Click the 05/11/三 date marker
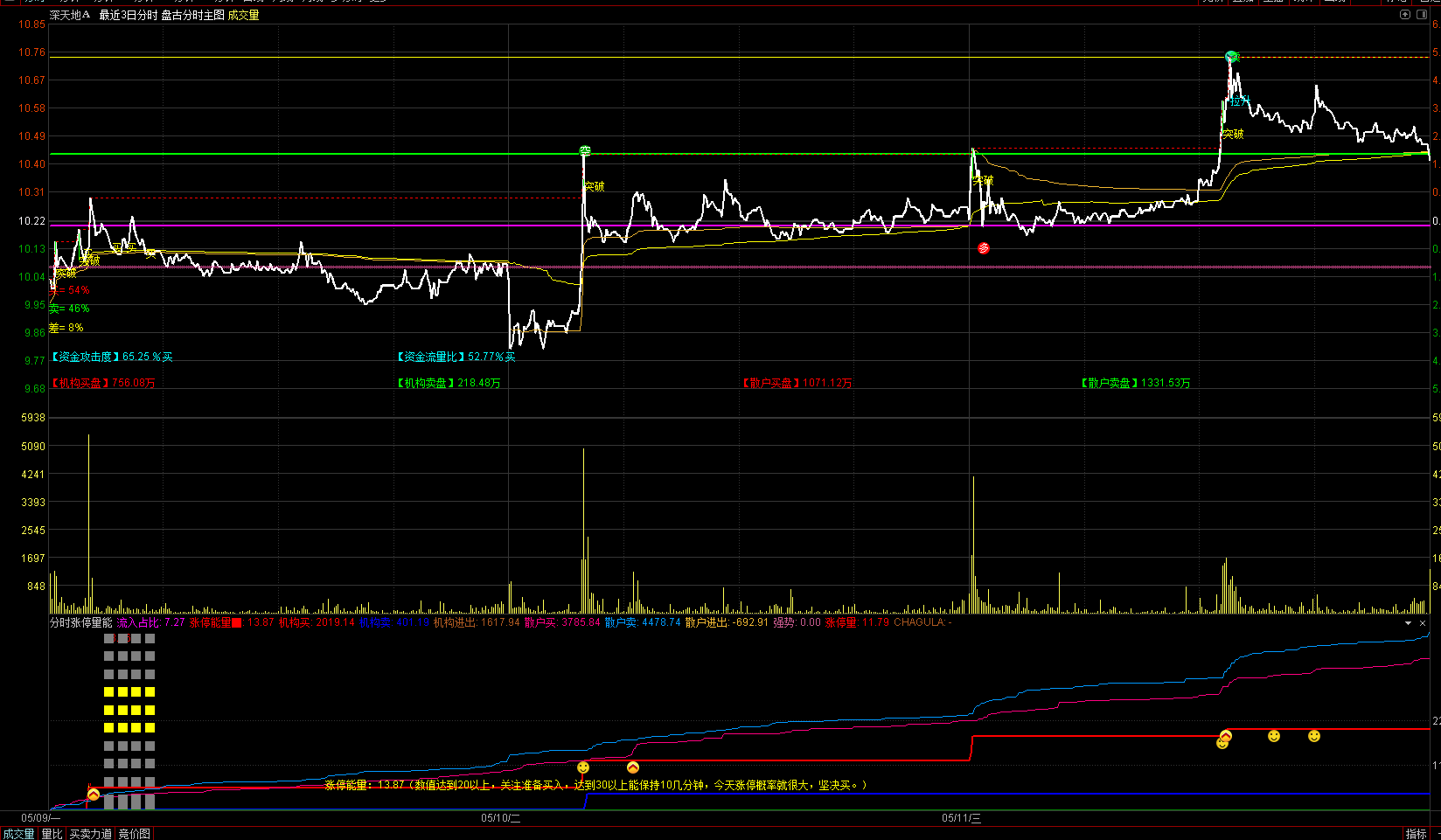Image resolution: width=1441 pixels, height=840 pixels. [961, 818]
